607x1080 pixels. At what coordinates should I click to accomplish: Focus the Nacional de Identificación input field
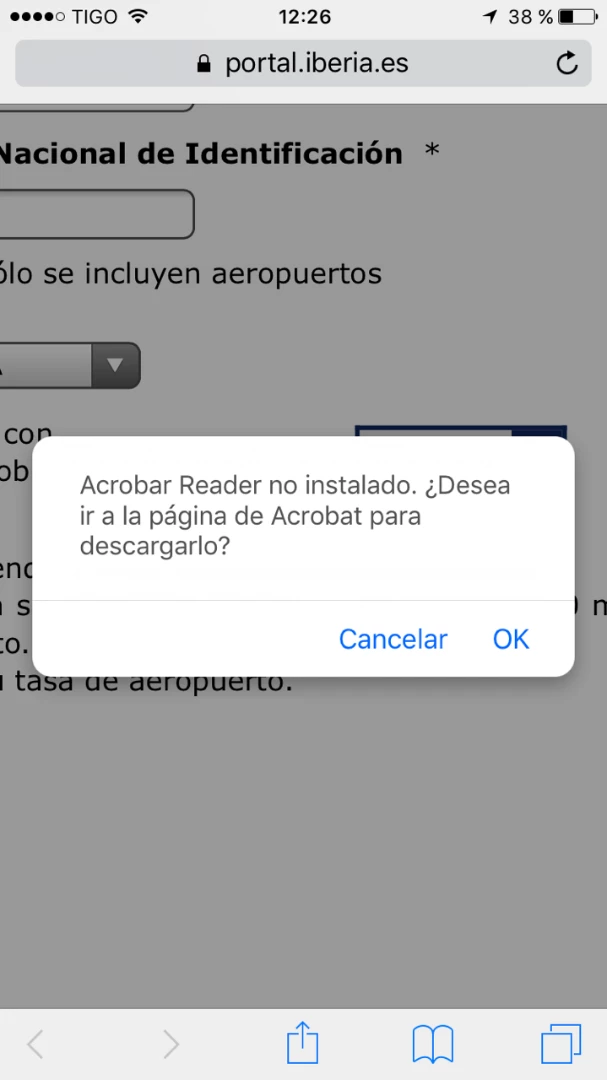[96, 214]
